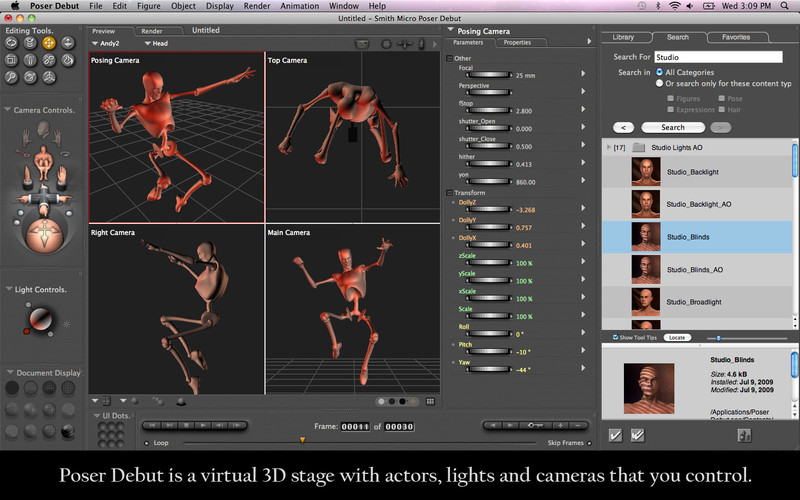
Task: Open the Animation menu
Action: pos(299,6)
